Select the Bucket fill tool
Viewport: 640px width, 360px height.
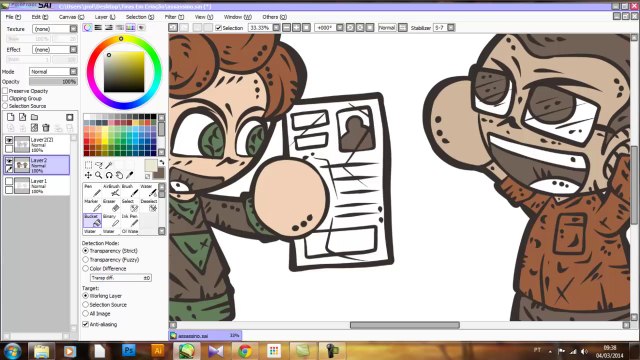(x=92, y=220)
